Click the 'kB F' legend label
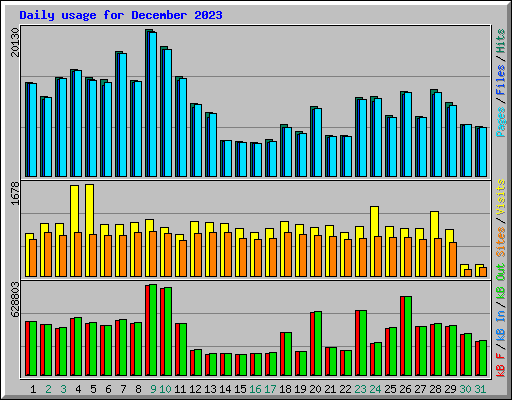 (x=501, y=365)
